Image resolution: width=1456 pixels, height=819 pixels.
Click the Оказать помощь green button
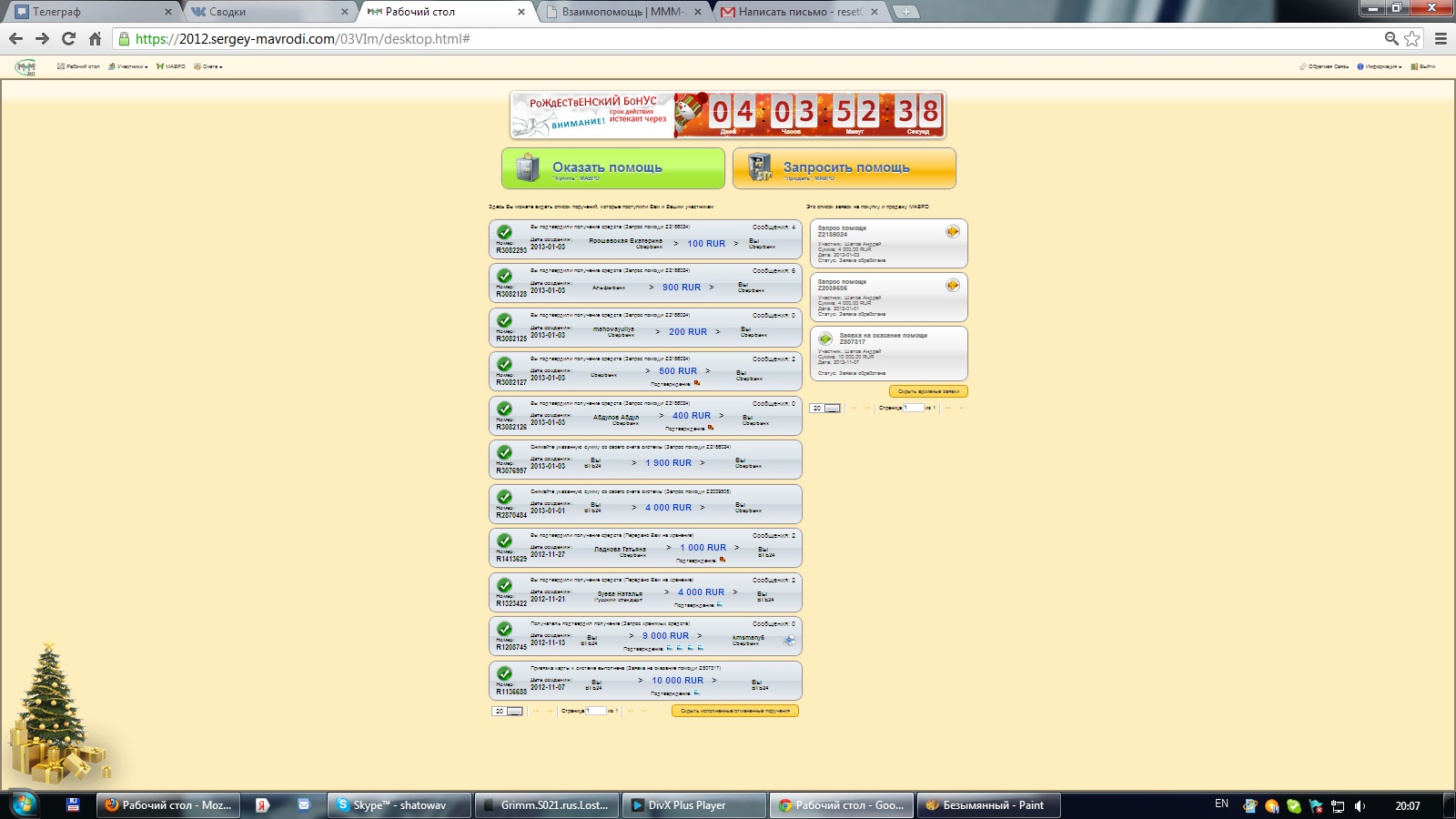pos(613,168)
